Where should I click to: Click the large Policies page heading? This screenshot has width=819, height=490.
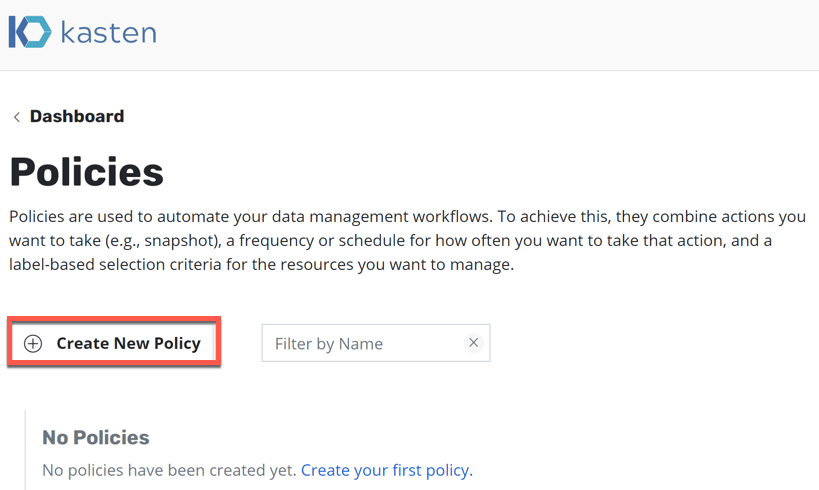pos(87,172)
